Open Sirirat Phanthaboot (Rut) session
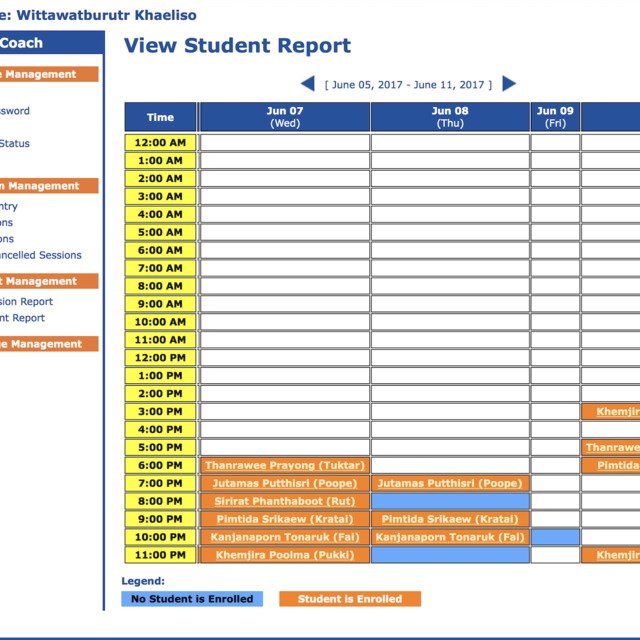This screenshot has width=640, height=640. click(285, 501)
